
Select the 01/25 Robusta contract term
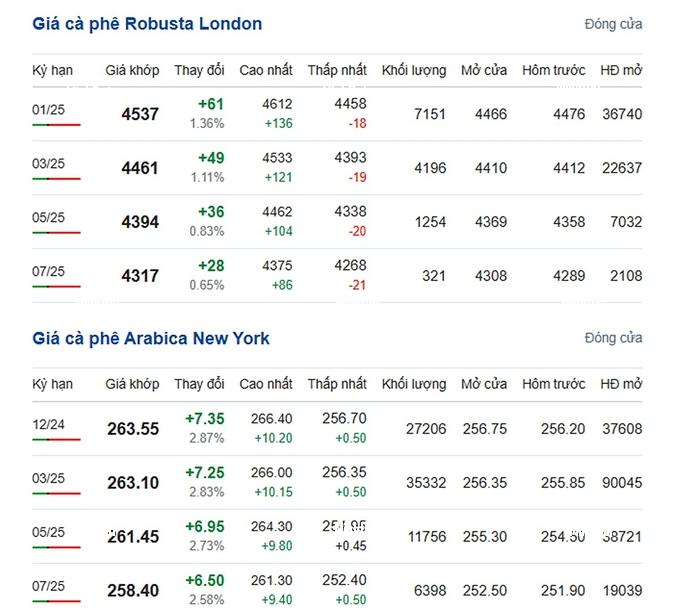click(x=48, y=109)
